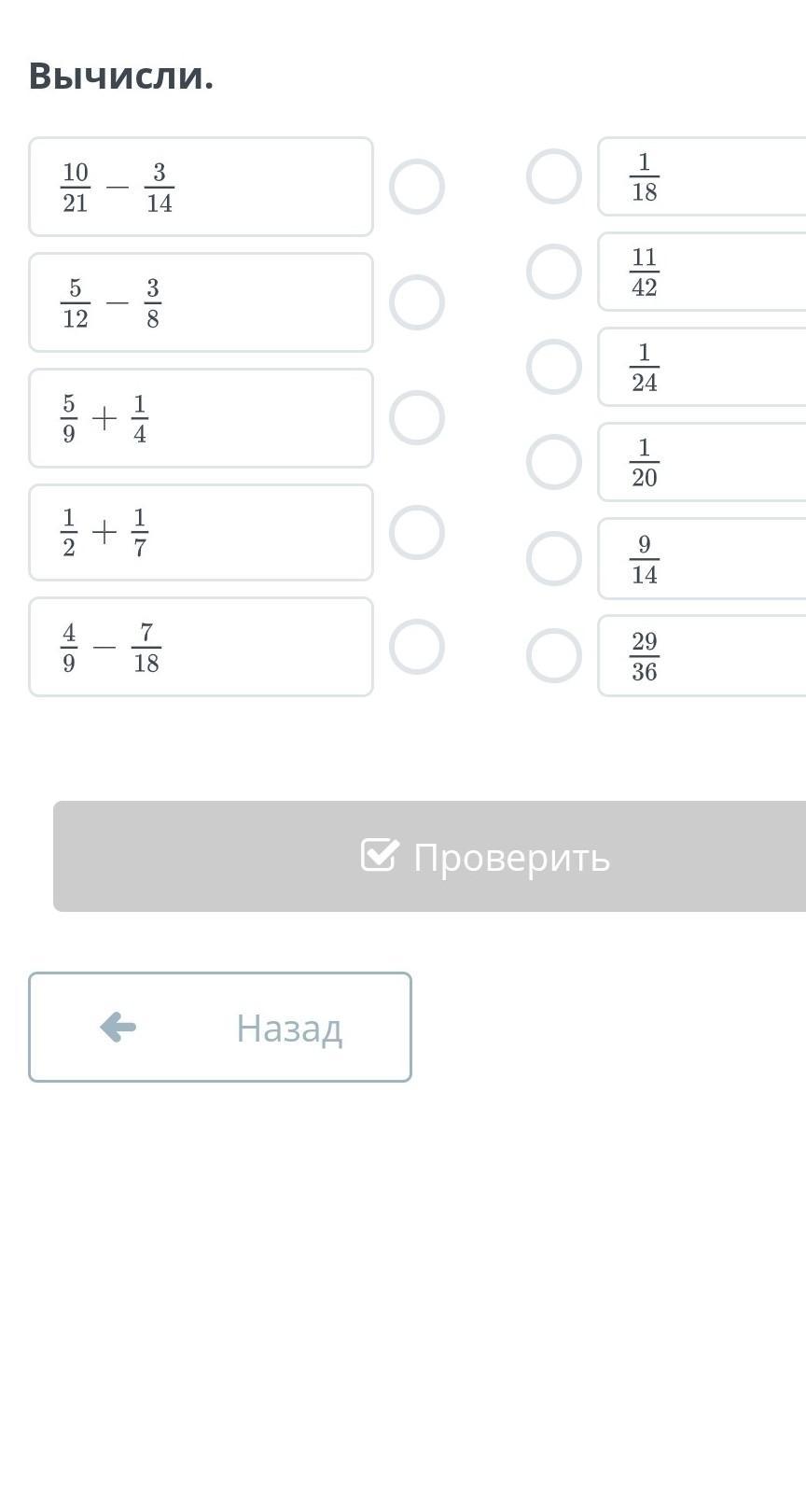The image size is (806, 1512).
Task: Select the circle next to 4/9 − 7/18
Action: [x=416, y=647]
